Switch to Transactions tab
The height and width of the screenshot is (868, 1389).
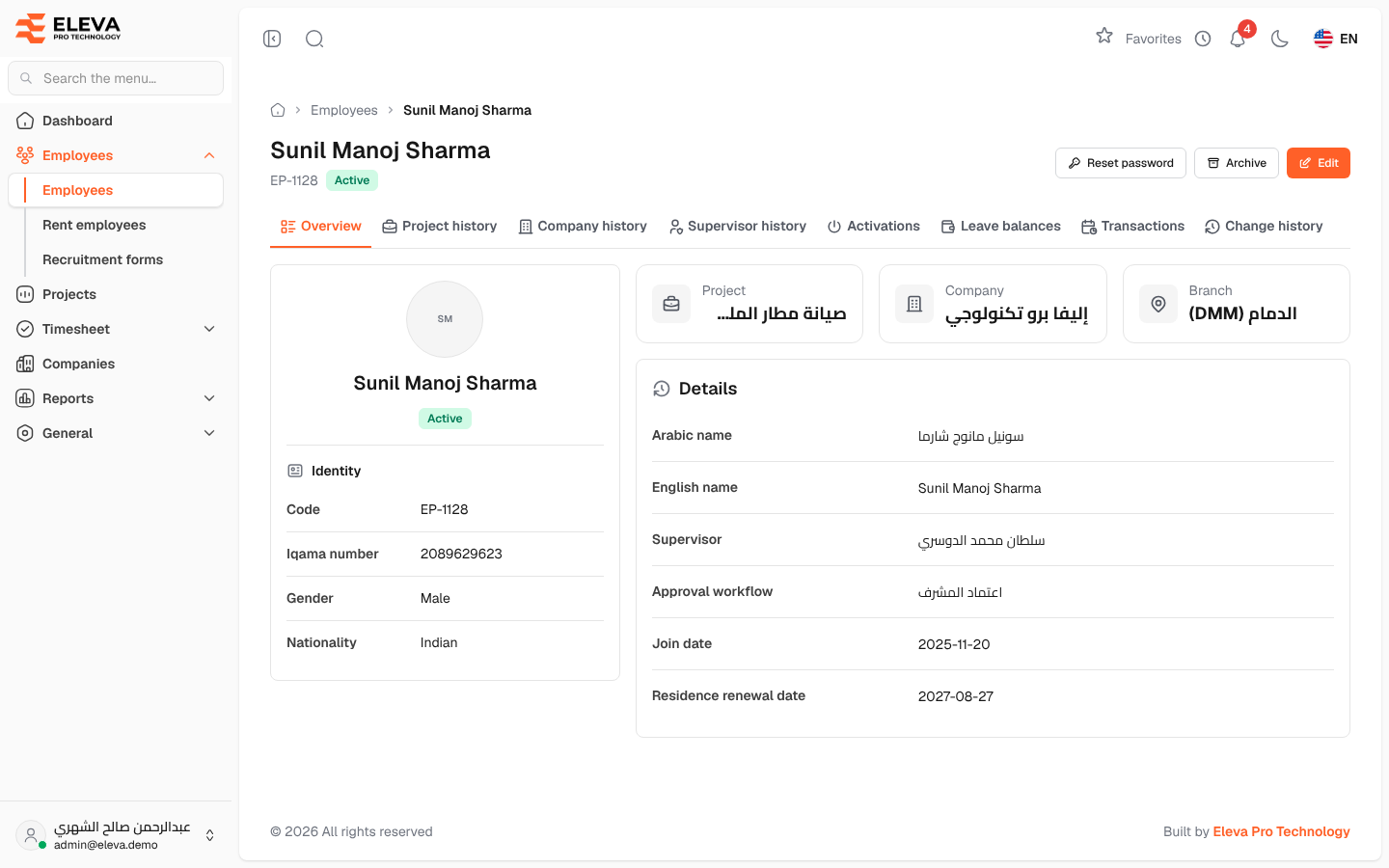tap(1132, 227)
